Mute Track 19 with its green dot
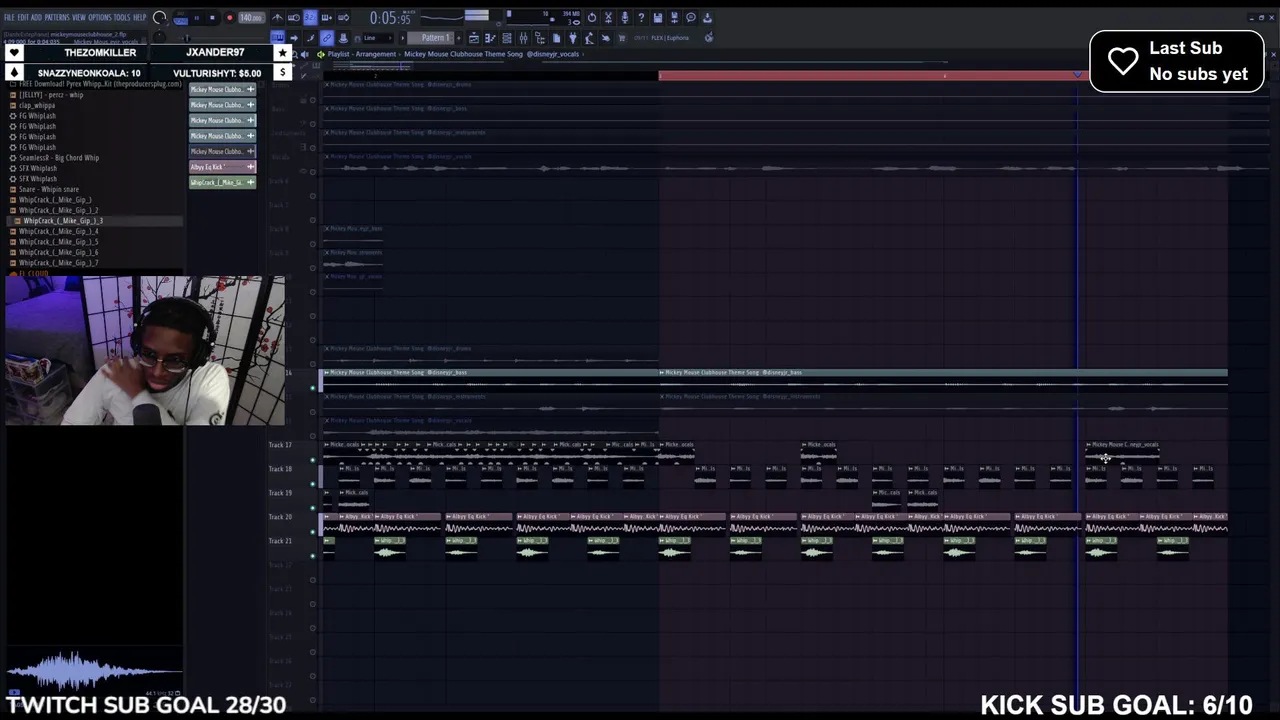 [313, 508]
